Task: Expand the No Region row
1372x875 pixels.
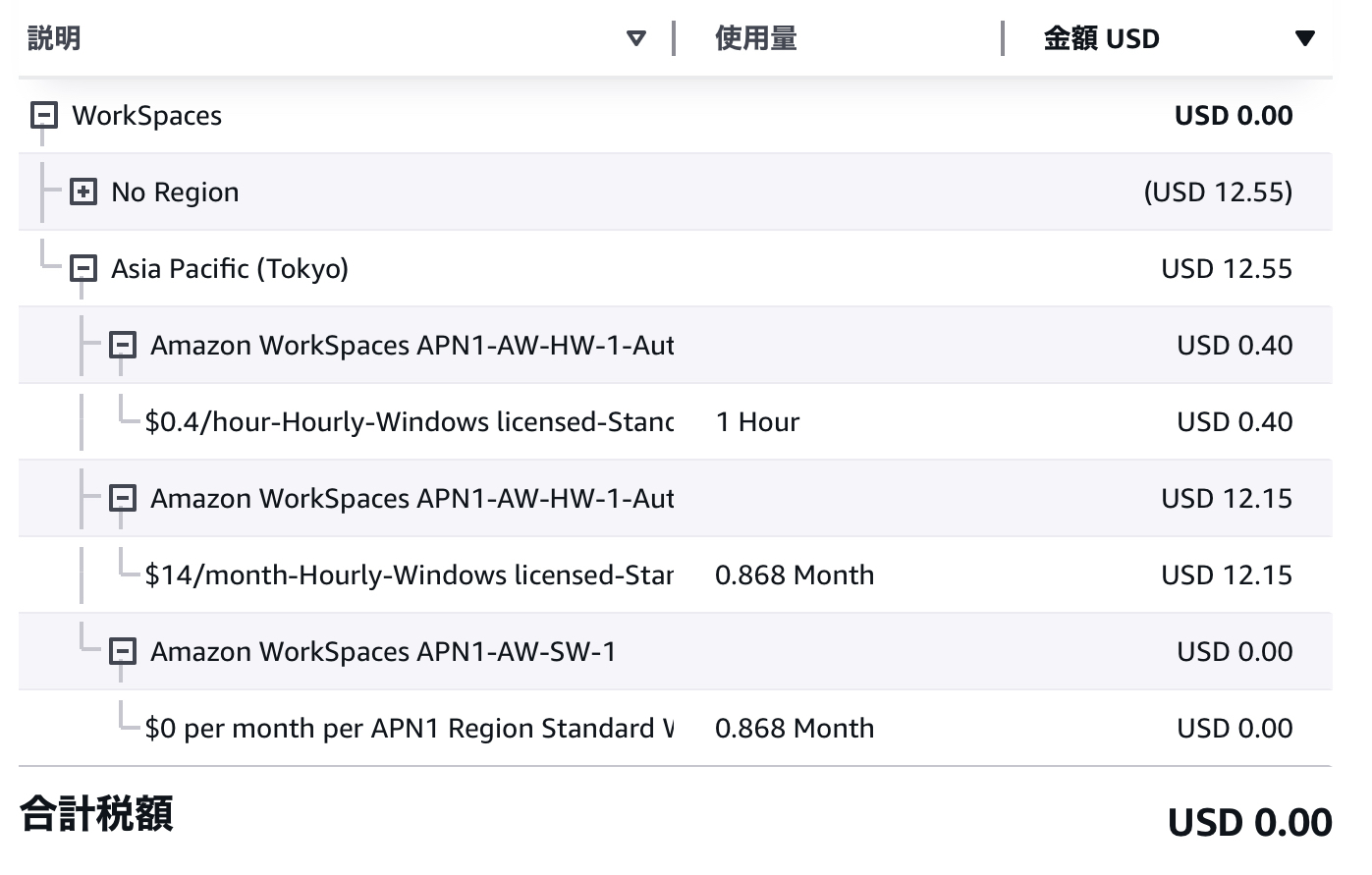Action: pyautogui.click(x=83, y=192)
